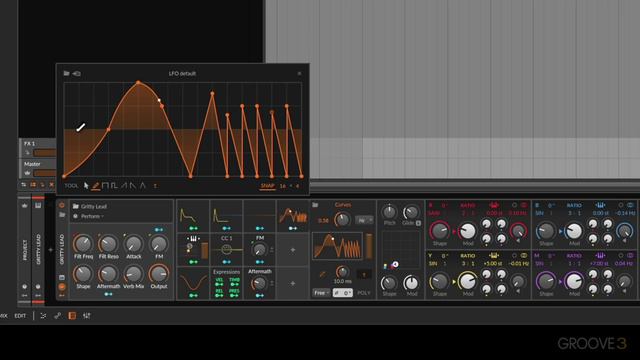Open the Perform remote page dropdown
Screen dimensions: 640x360
[x=92, y=216]
